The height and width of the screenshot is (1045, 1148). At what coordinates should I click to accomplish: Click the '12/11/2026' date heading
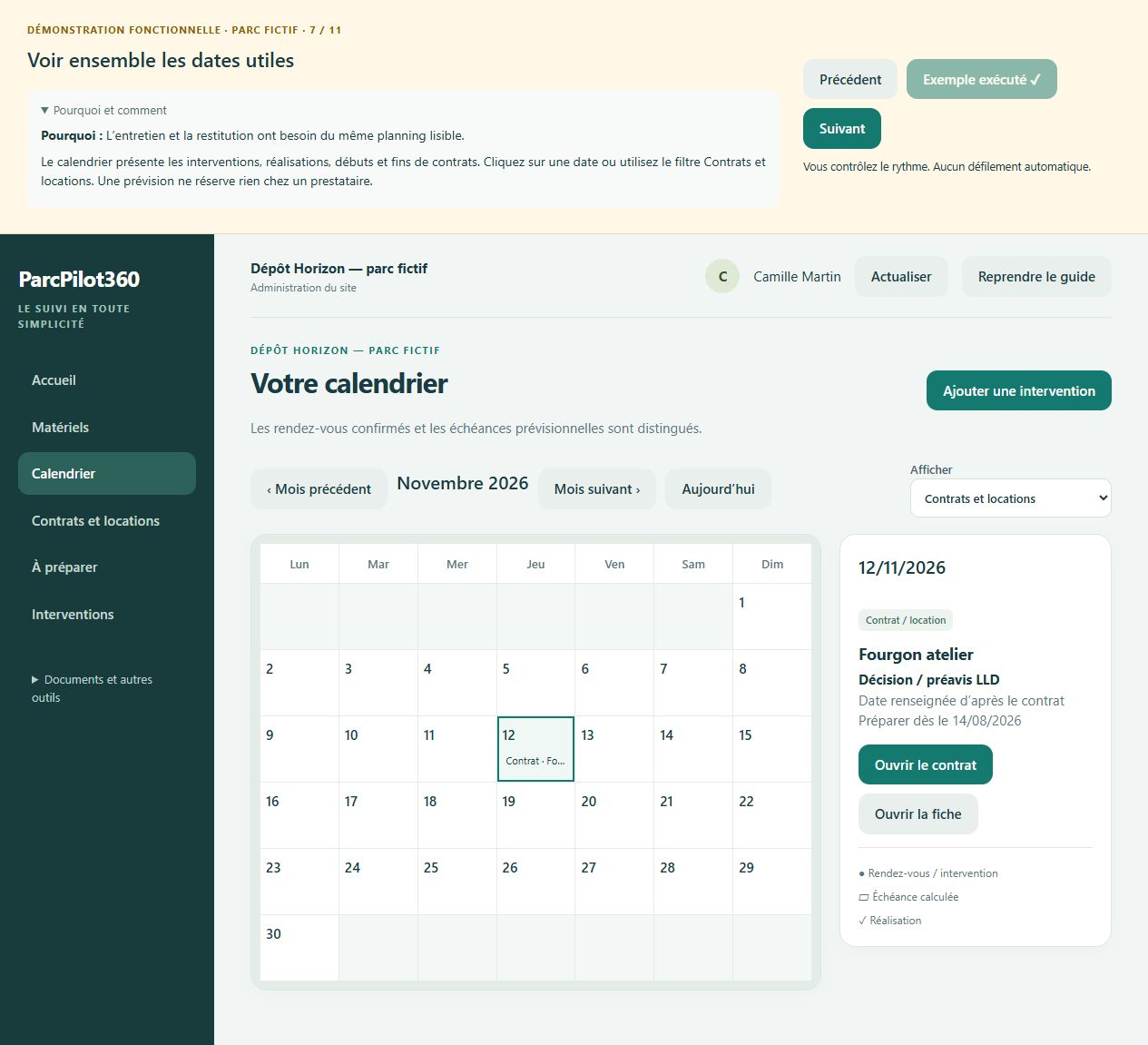click(902, 568)
